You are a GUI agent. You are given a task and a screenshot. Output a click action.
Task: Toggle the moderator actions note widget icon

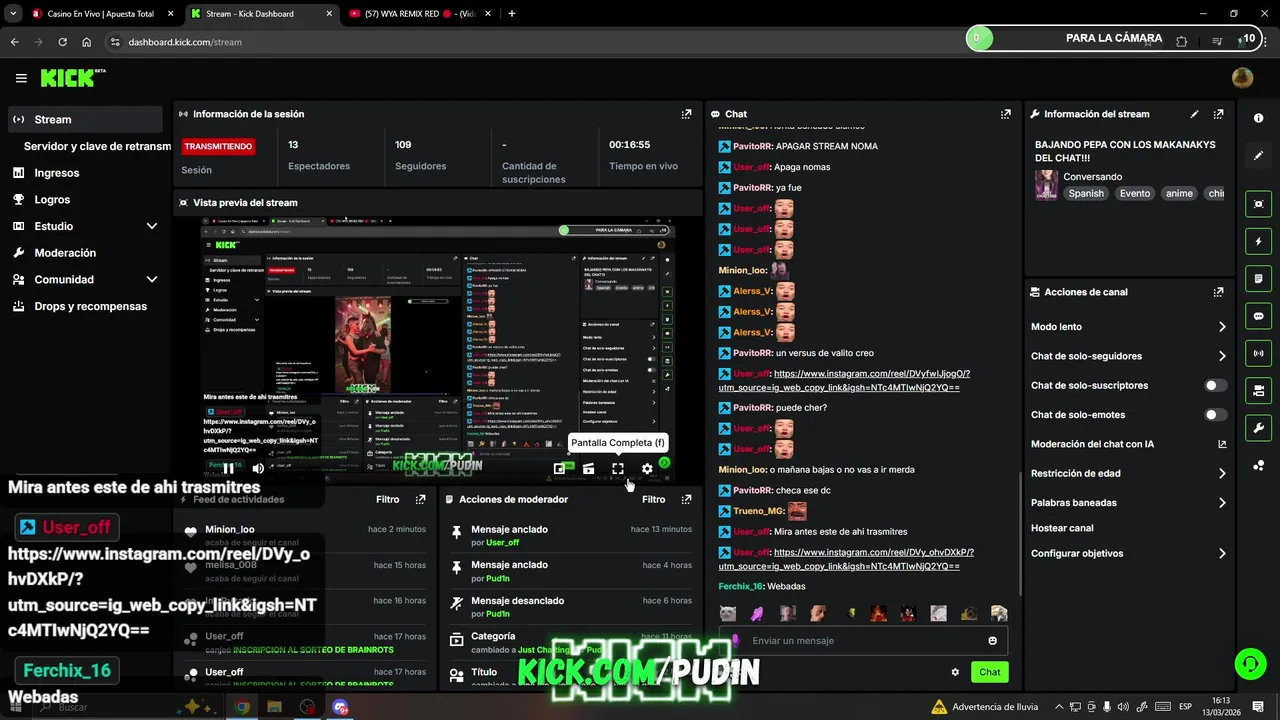[1258, 278]
